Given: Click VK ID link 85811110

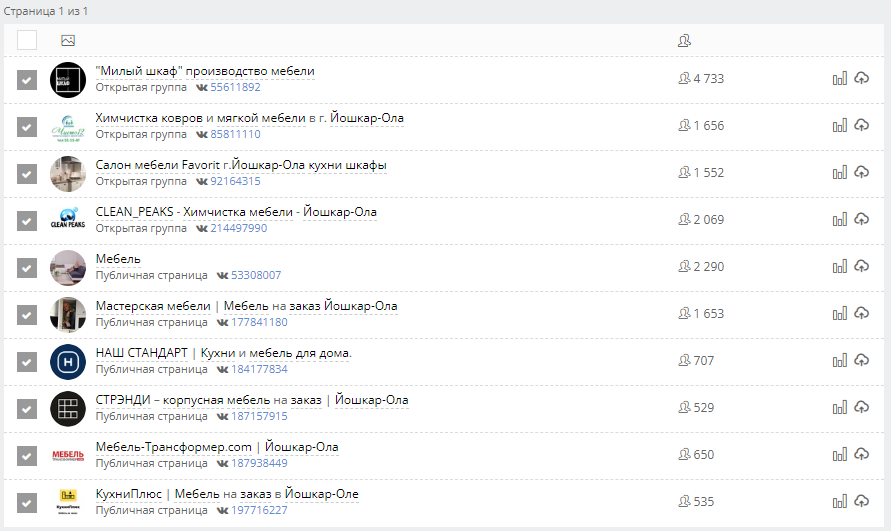Looking at the screenshot, I should click(235, 134).
